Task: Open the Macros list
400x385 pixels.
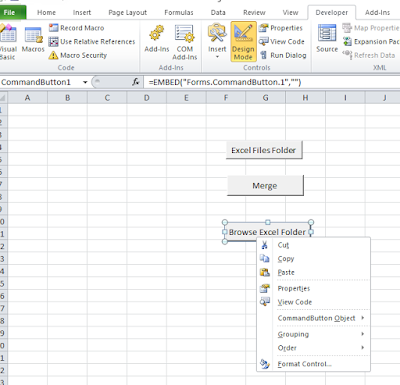Action: point(33,39)
